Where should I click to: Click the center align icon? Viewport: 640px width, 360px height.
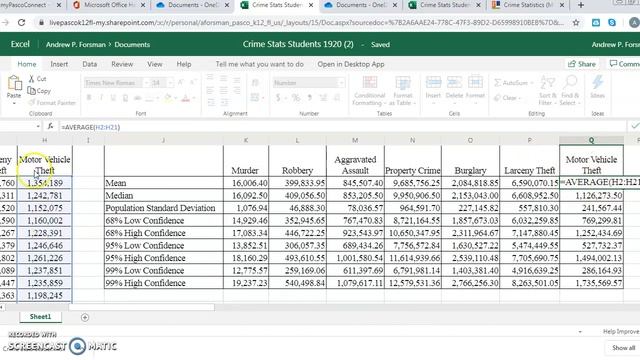[223, 90]
